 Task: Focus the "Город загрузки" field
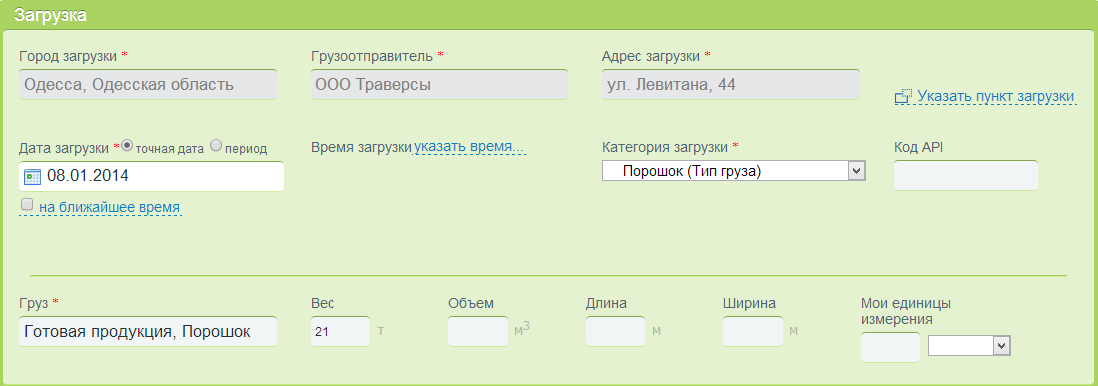tap(148, 85)
